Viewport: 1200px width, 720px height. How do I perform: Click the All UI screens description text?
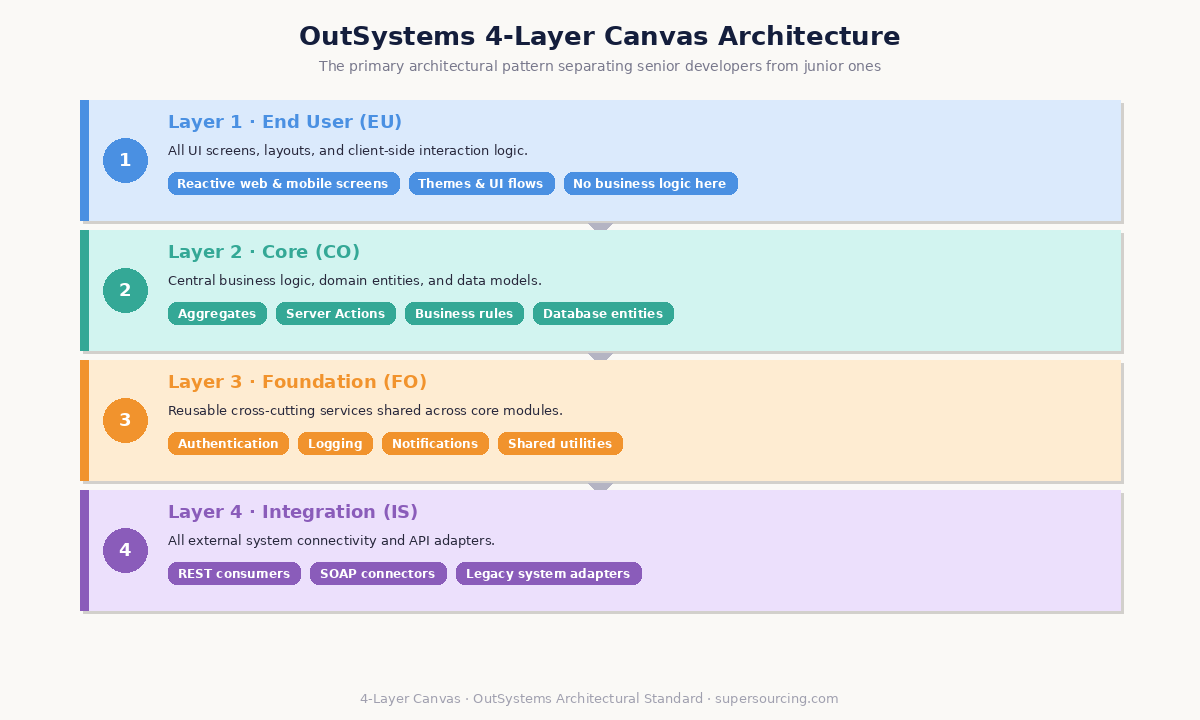[x=348, y=151]
